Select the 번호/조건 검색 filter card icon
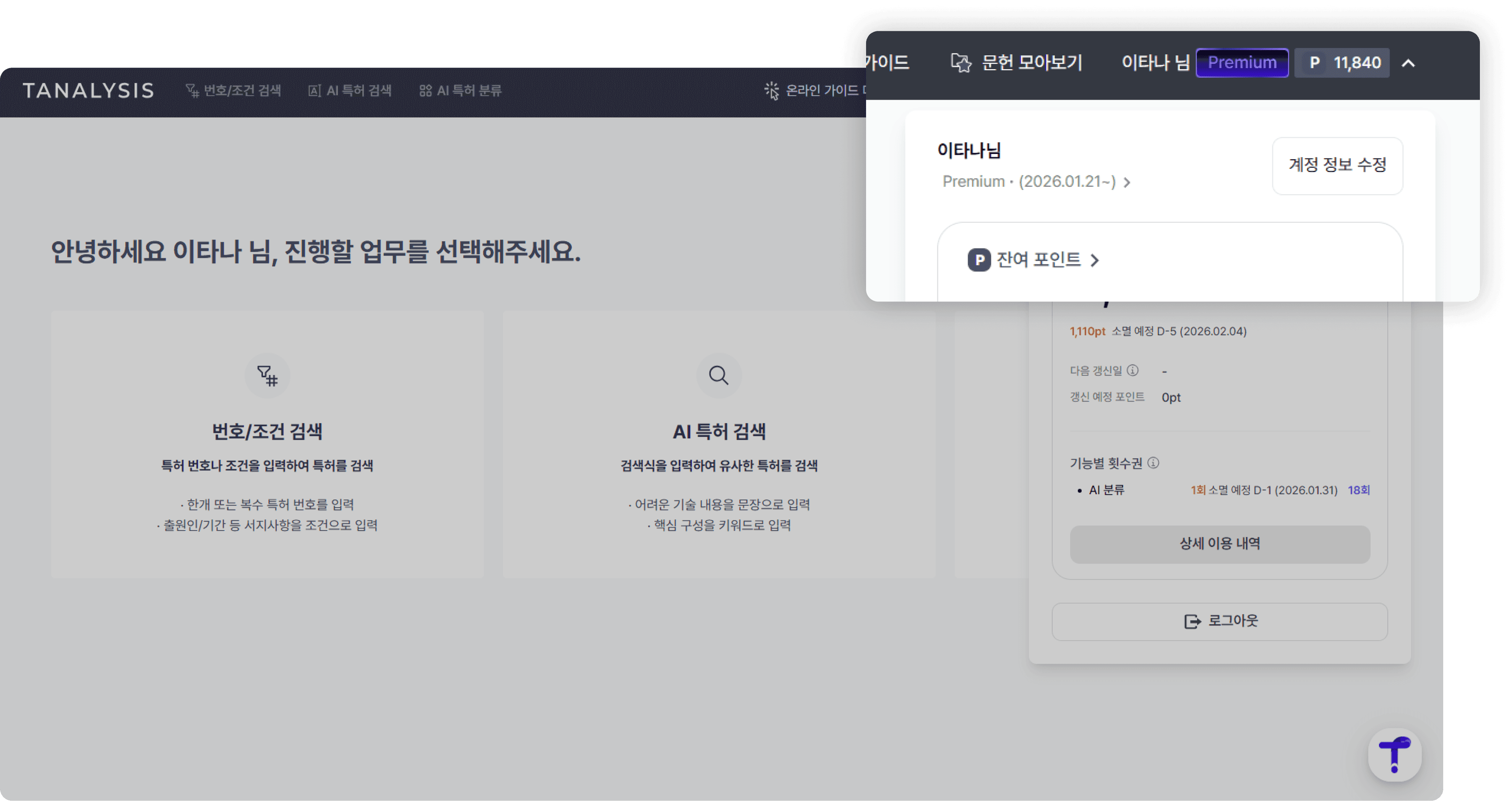 tap(268, 376)
